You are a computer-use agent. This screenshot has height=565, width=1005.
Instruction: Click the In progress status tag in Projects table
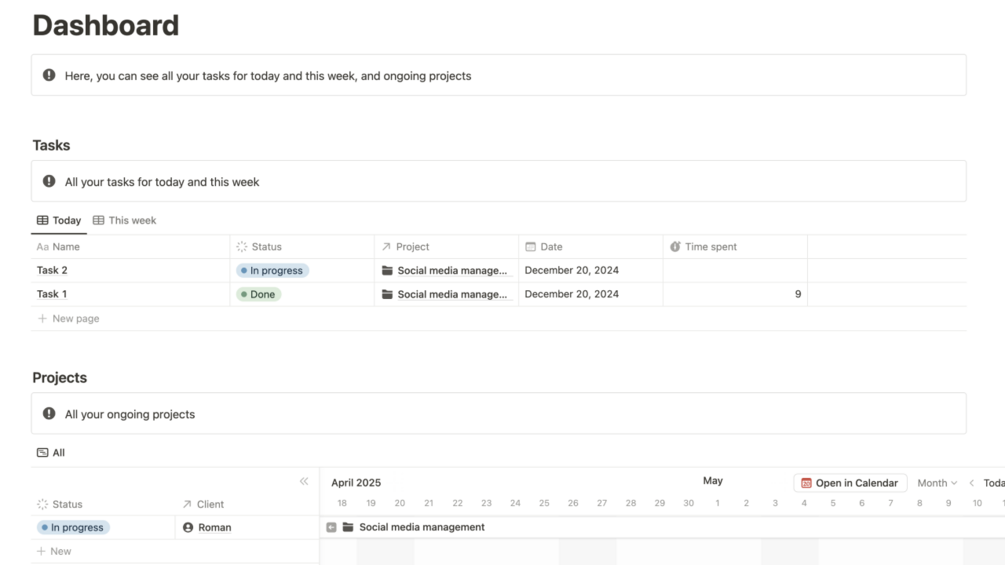(x=73, y=527)
